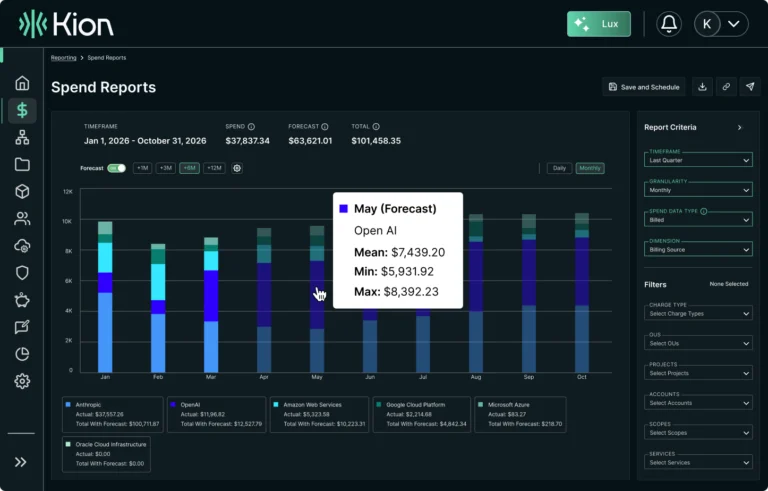Image resolution: width=768 pixels, height=491 pixels.
Task: Show info for SPEND metric
Action: [251, 126]
